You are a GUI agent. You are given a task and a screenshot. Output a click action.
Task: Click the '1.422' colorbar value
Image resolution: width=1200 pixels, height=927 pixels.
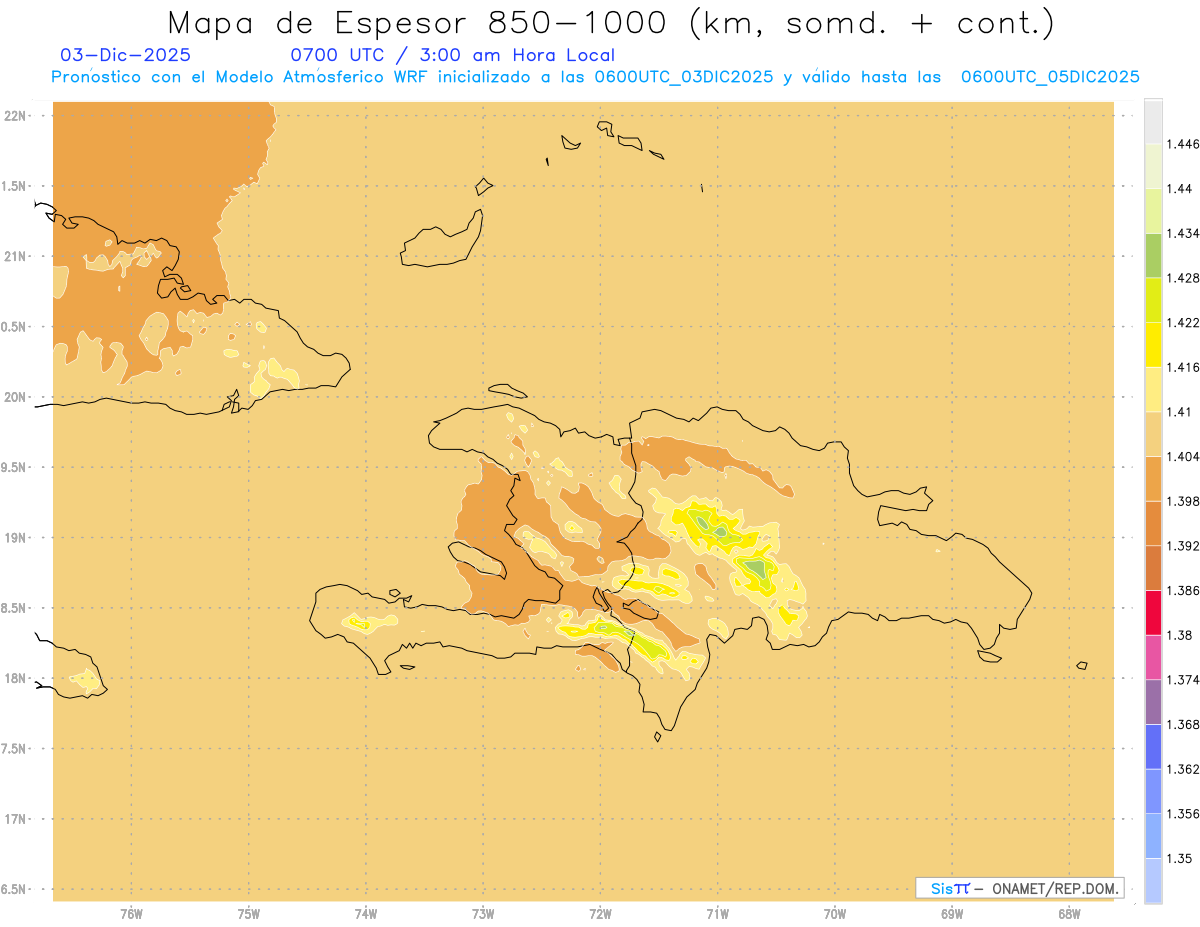pyautogui.click(x=1183, y=322)
